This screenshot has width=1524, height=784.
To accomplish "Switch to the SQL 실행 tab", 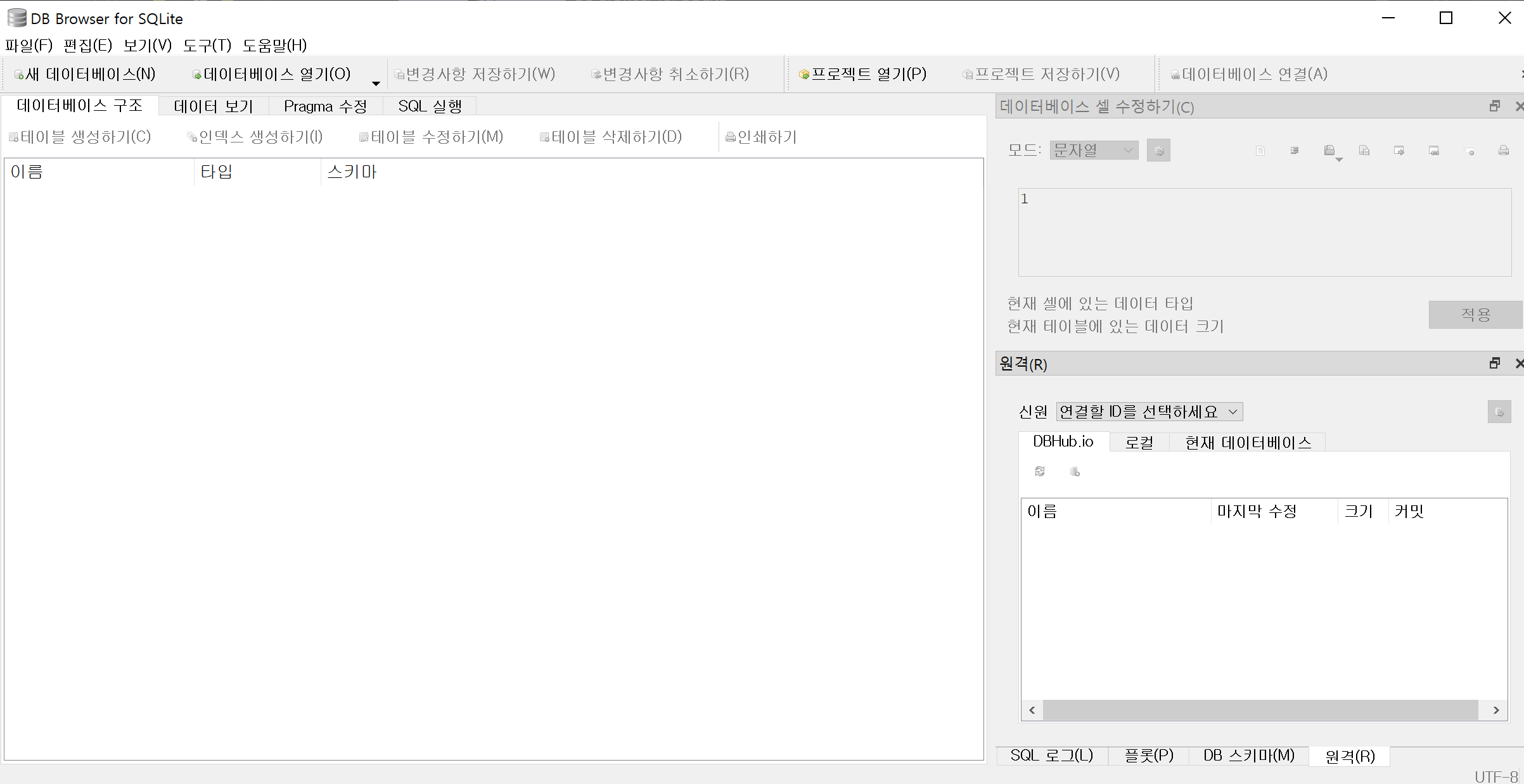I will point(429,106).
